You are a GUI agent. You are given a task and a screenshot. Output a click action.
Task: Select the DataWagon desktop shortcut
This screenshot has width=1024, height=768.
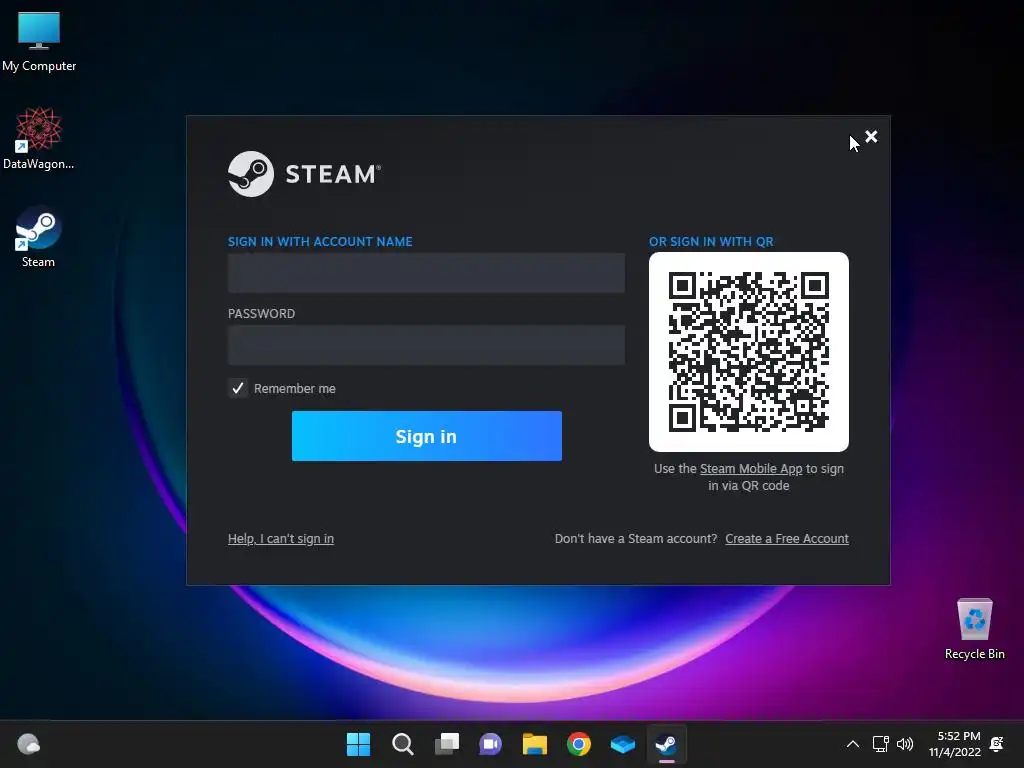coord(39,138)
